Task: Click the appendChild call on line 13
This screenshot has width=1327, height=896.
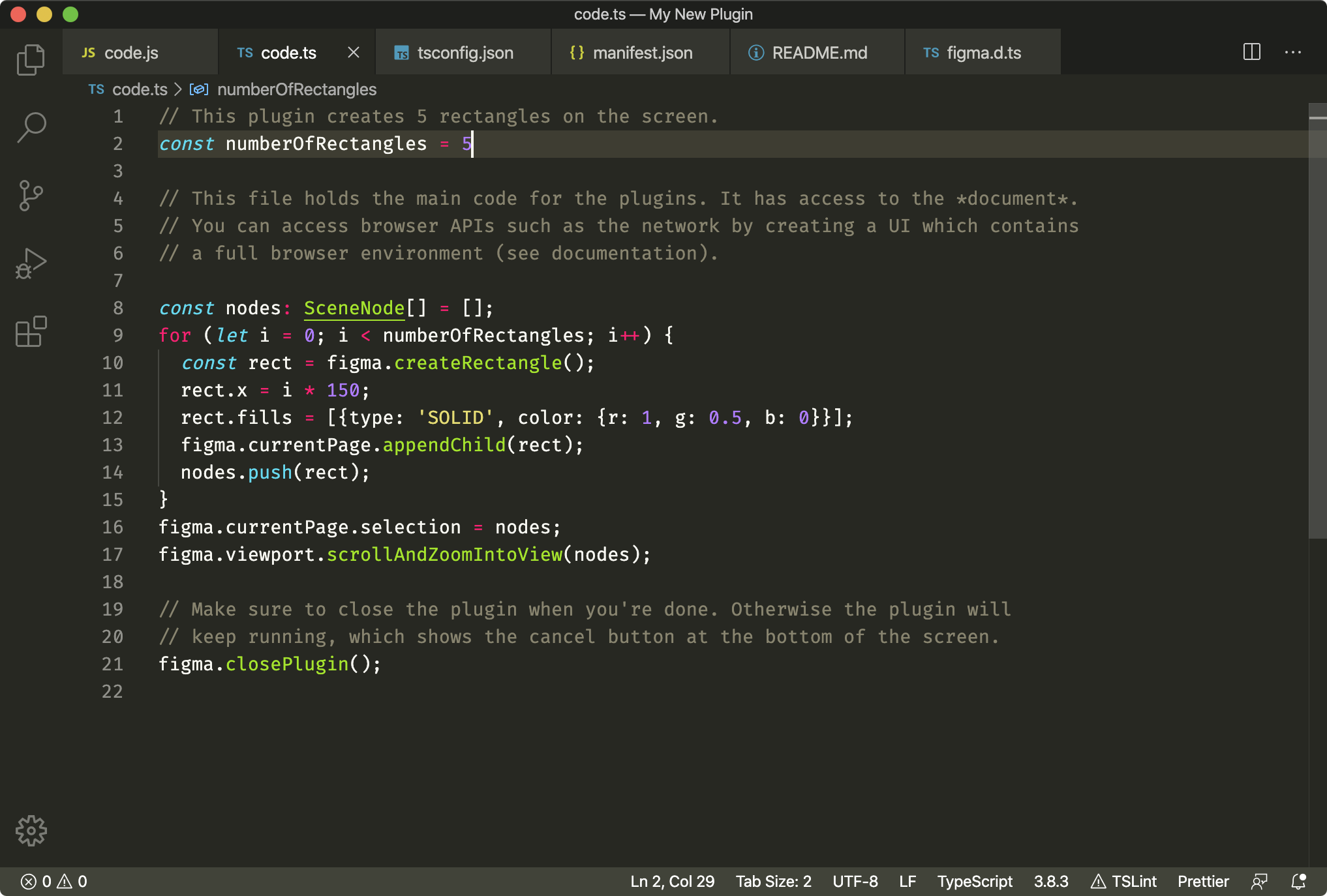Action: [x=444, y=445]
